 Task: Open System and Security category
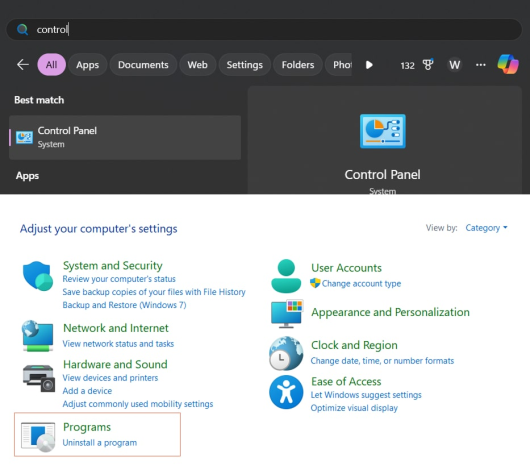(113, 265)
